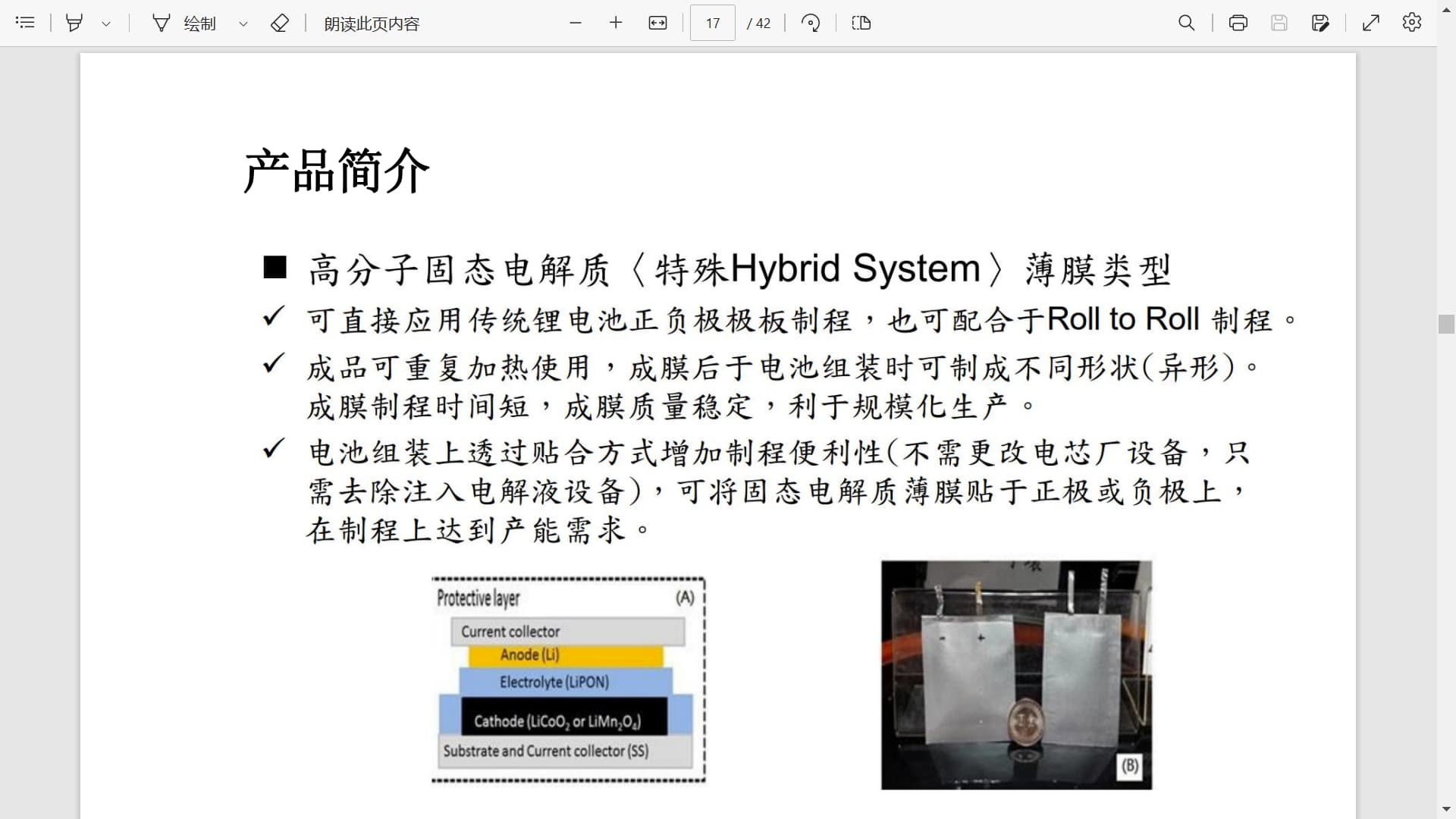Click the save as with pen icon
Image resolution: width=1456 pixels, height=819 pixels.
click(x=1320, y=23)
